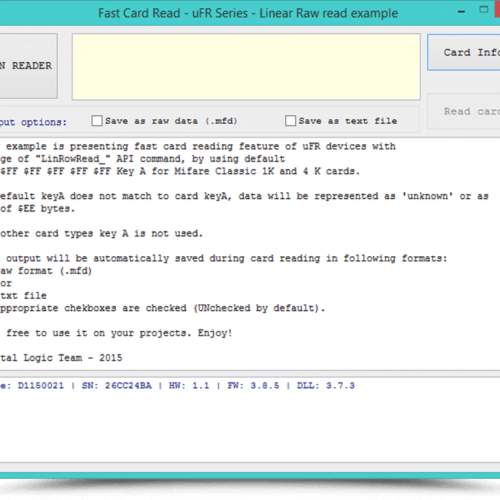Click the OPEN READER button
The image size is (500, 500).
coord(28,66)
